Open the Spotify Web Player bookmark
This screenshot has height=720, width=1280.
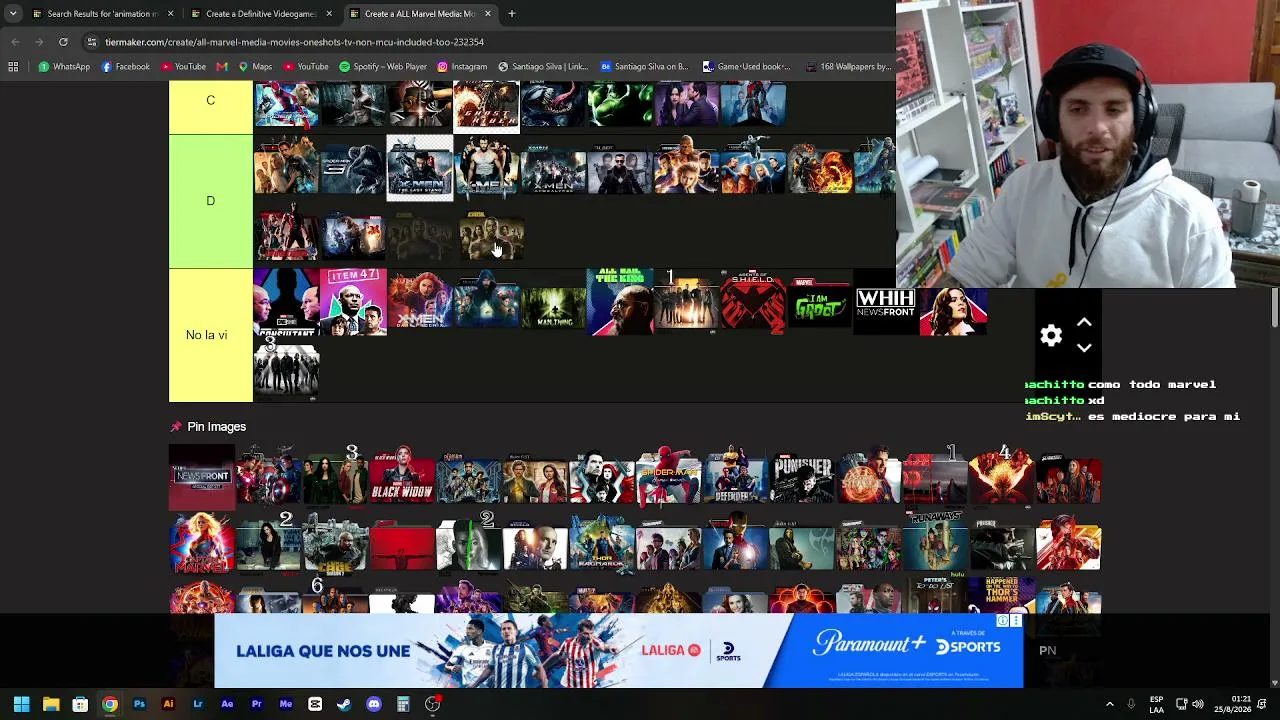383,67
